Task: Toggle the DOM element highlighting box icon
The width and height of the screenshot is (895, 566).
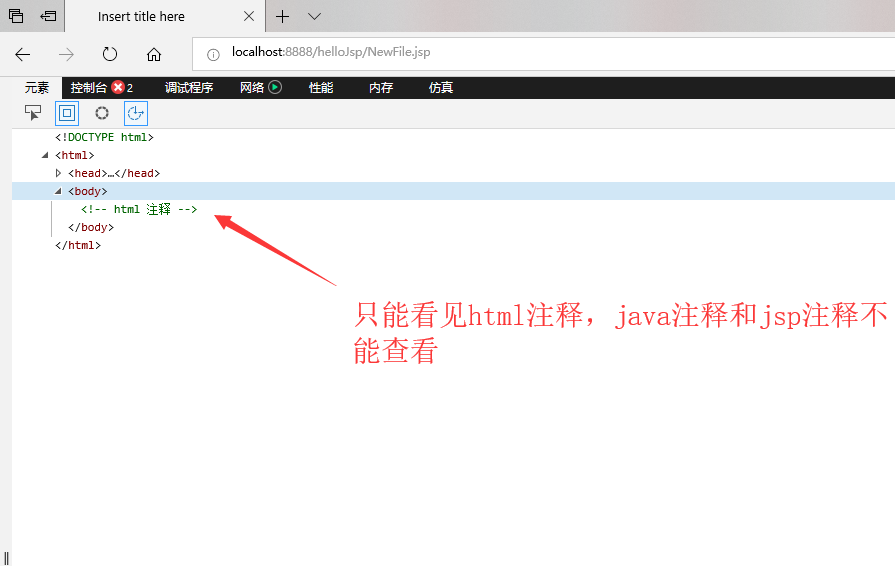Action: [x=67, y=113]
